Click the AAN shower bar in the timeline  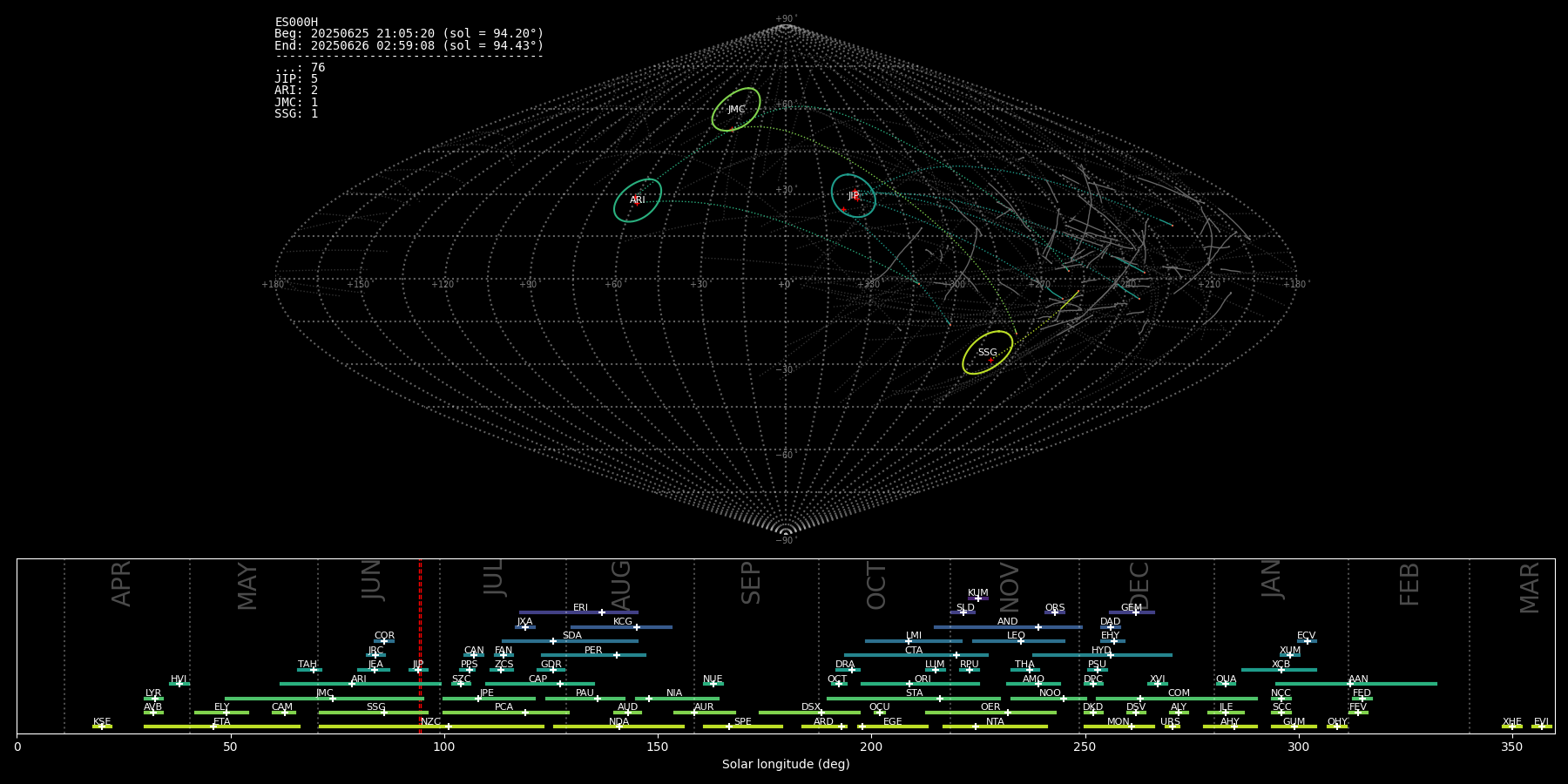coord(1356,684)
